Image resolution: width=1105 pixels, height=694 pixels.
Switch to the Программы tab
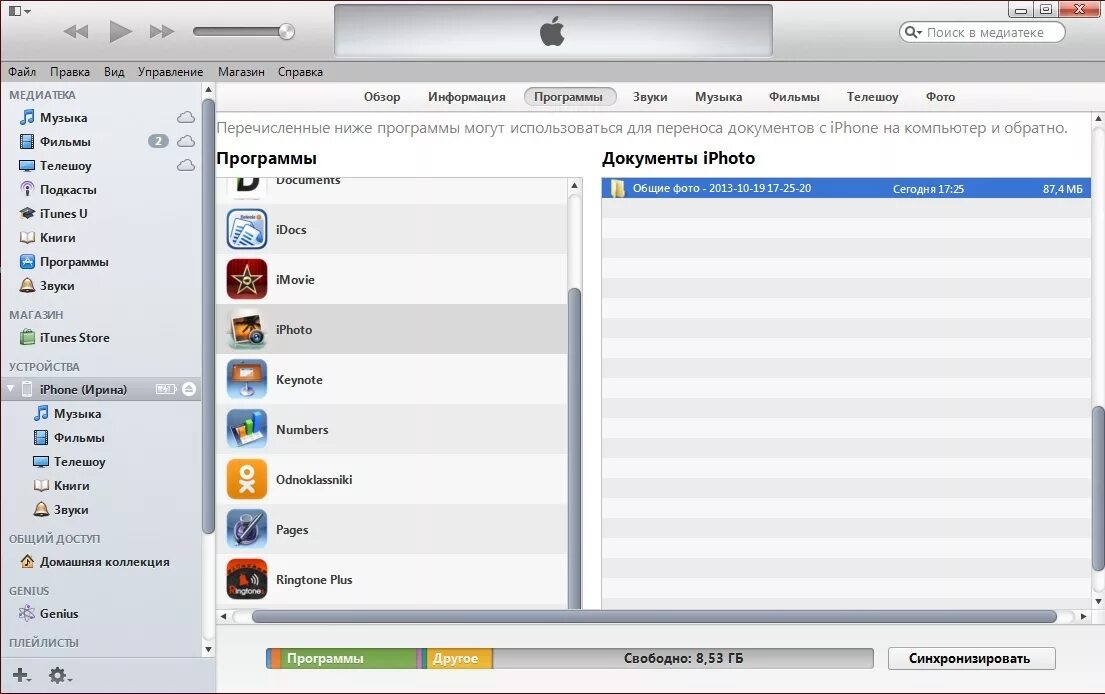click(x=569, y=97)
